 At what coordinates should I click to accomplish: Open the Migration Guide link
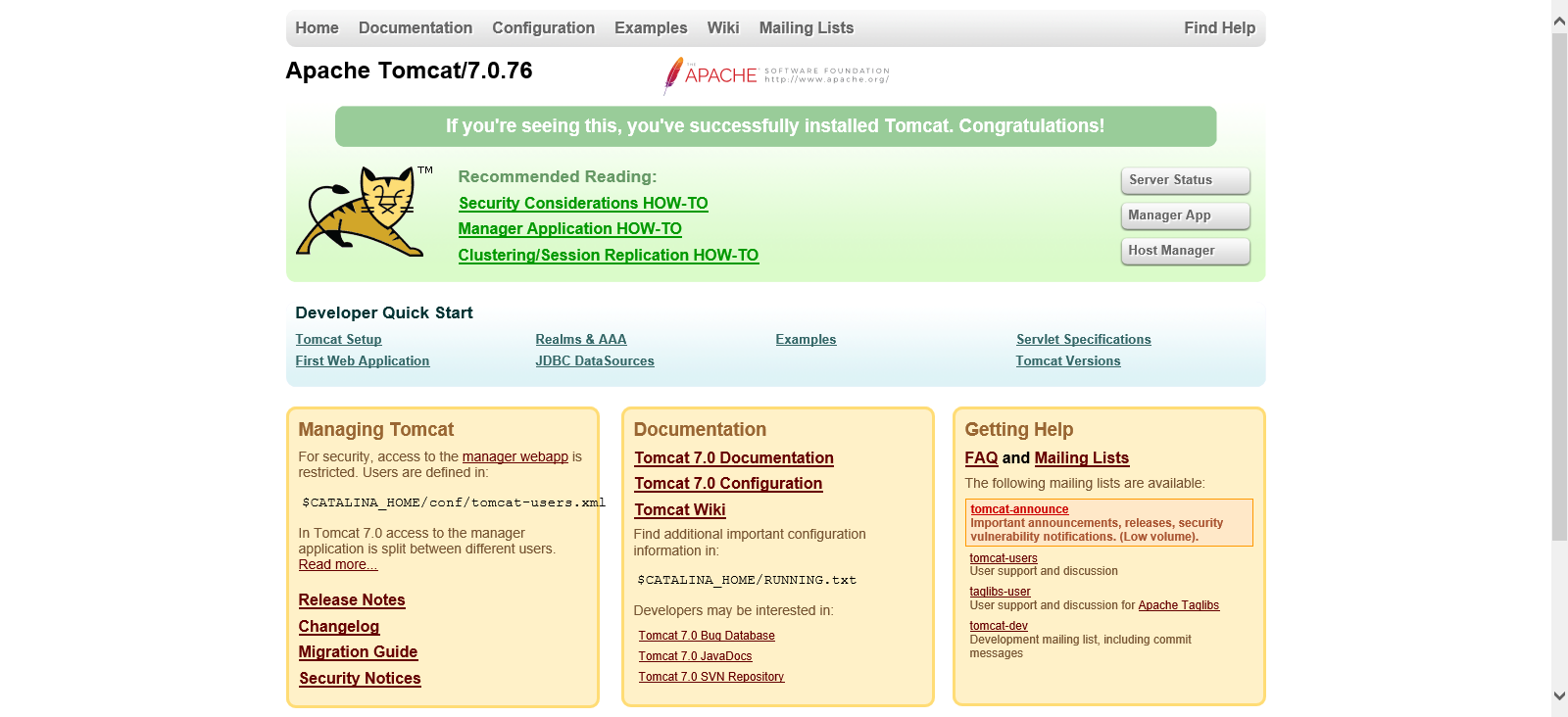coord(358,652)
